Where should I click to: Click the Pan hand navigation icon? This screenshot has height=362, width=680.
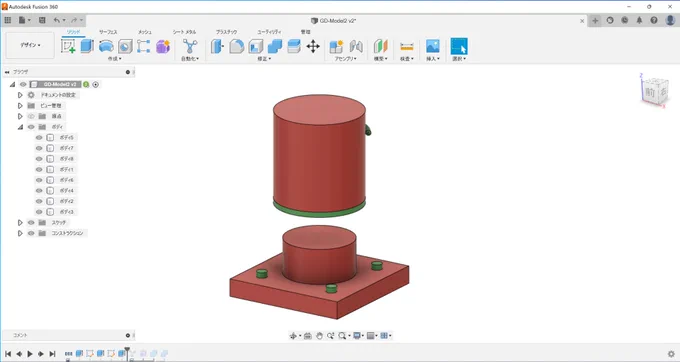[x=319, y=336]
